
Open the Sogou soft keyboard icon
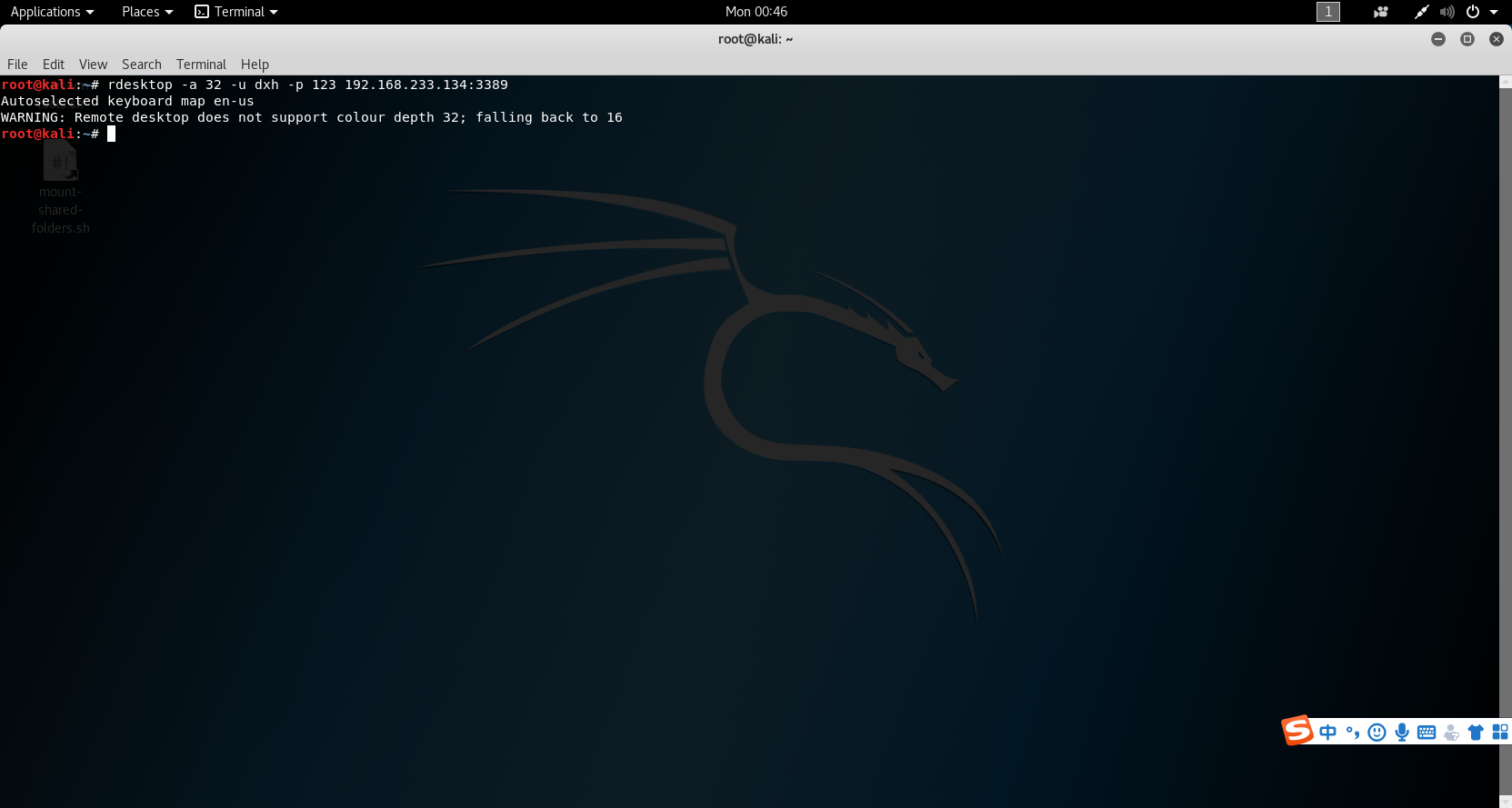pos(1427,733)
